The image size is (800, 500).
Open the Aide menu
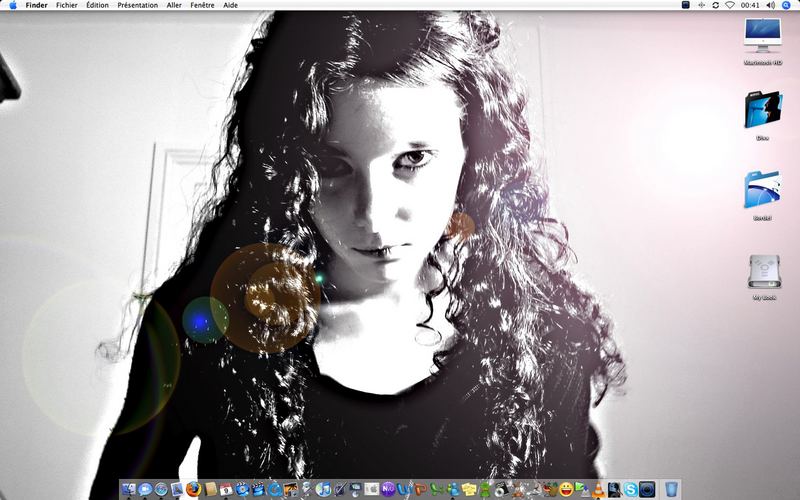(x=231, y=5)
